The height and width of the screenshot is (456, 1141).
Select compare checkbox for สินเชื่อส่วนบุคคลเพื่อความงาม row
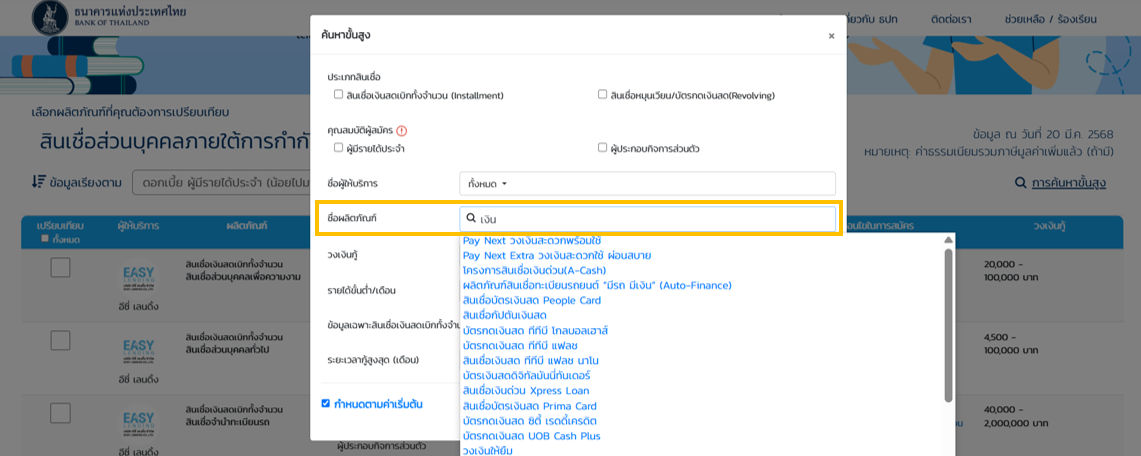[60, 267]
